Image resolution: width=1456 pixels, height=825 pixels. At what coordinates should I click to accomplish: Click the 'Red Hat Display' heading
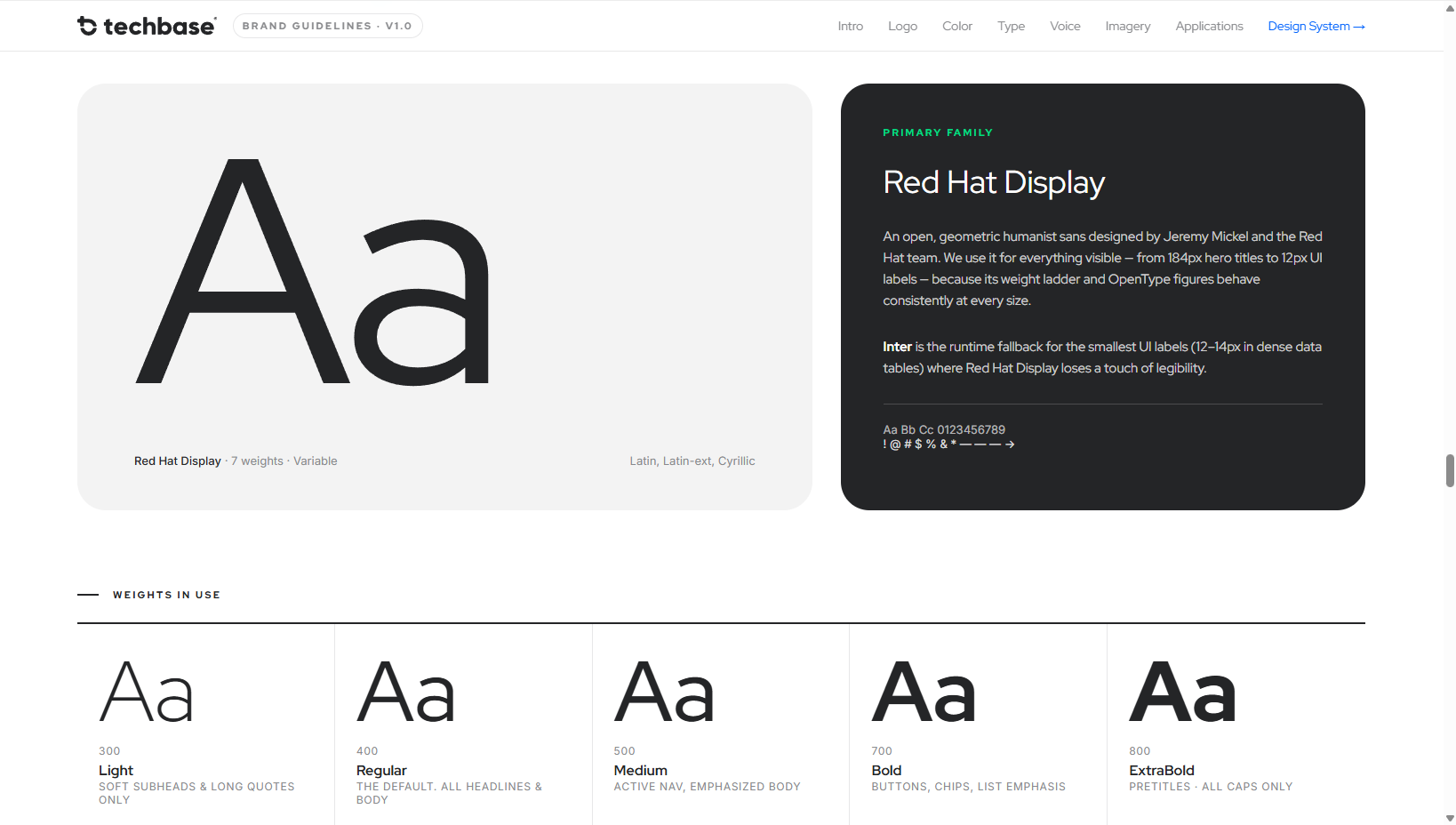pyautogui.click(x=993, y=182)
